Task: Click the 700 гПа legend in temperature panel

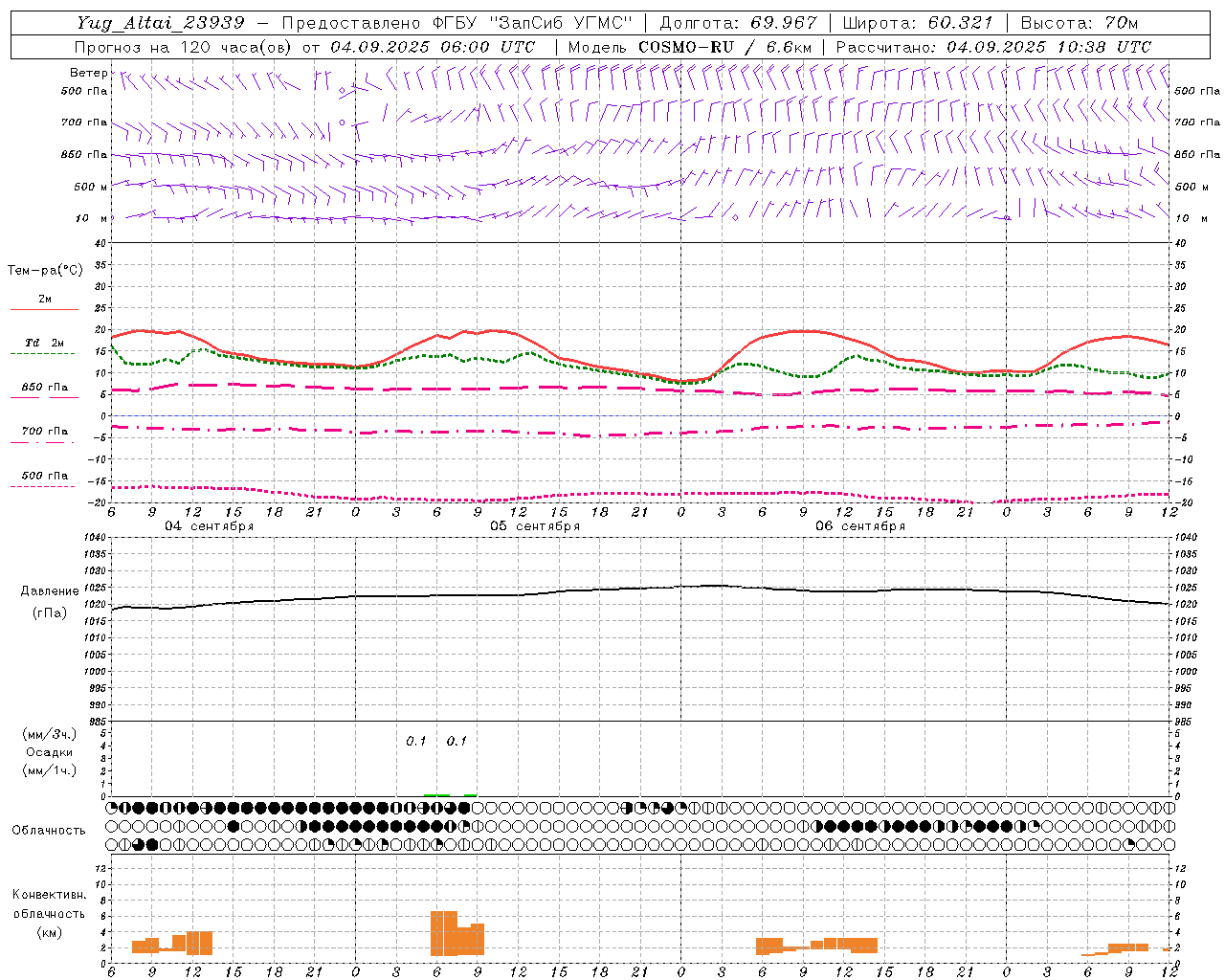Action: click(45, 432)
